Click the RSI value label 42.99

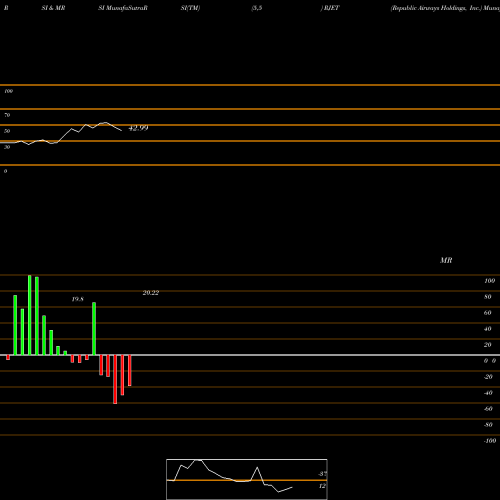tap(138, 128)
